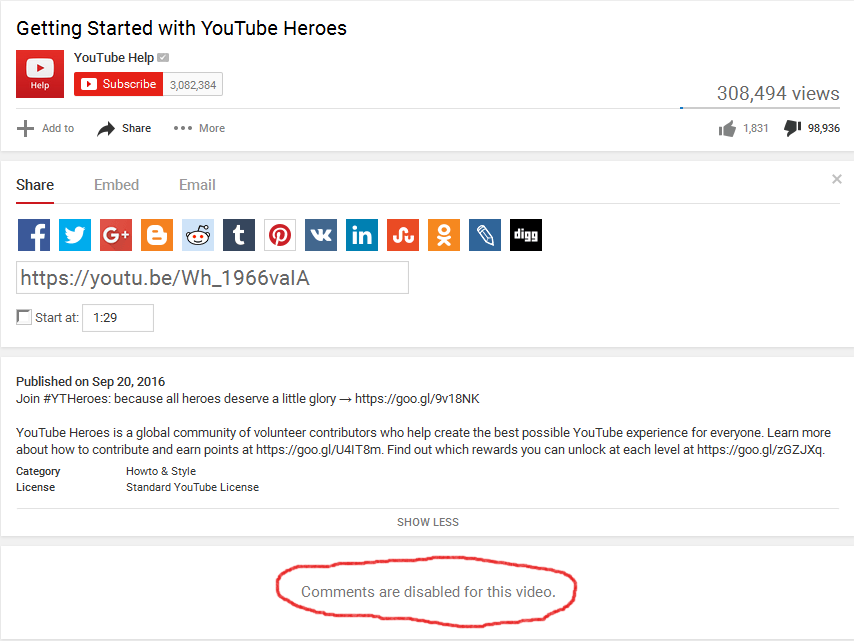The width and height of the screenshot is (854, 641).
Task: Click the Standard YouTube License text
Action: point(192,487)
